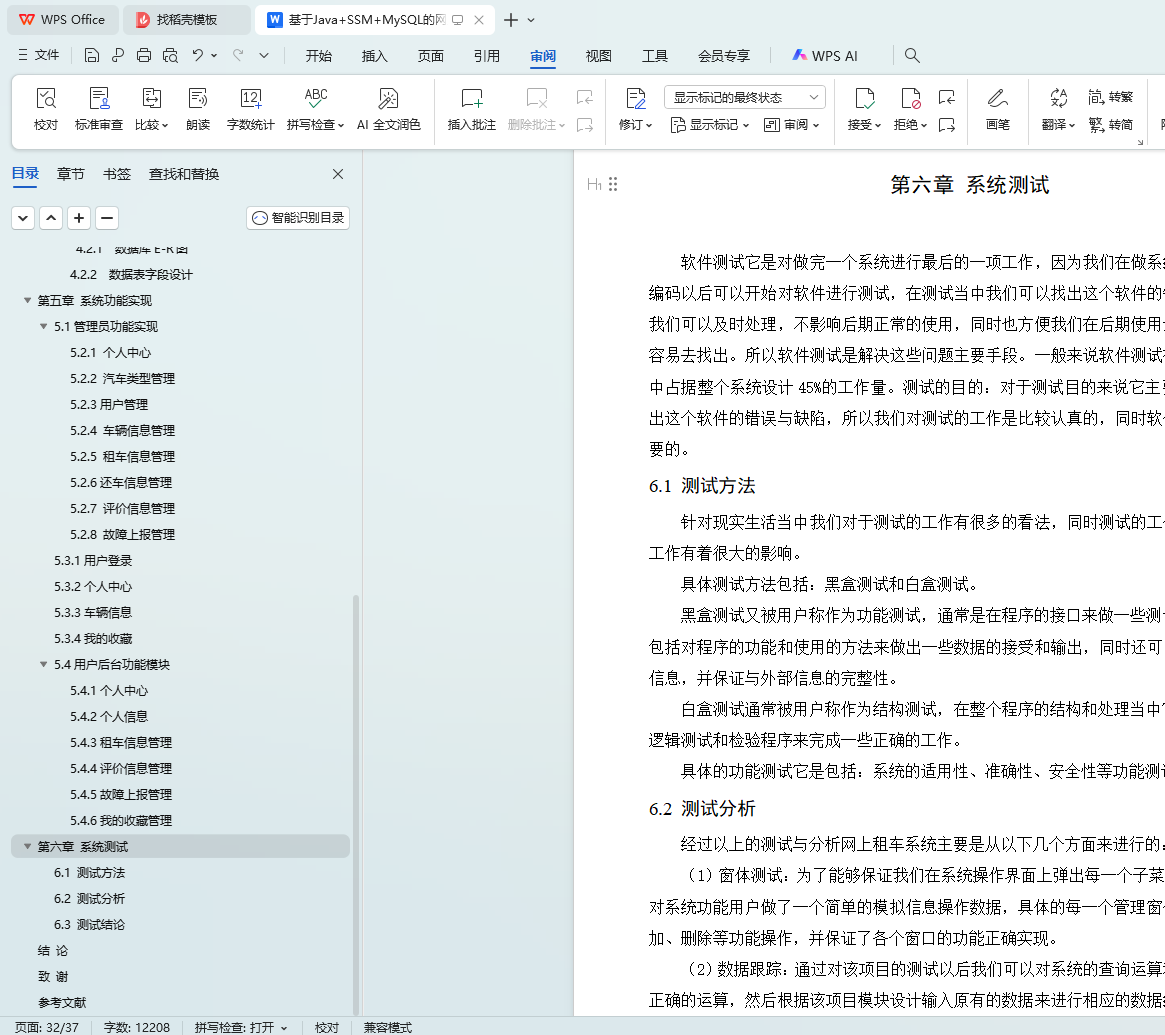The width and height of the screenshot is (1165, 1035).
Task: Collapse 5.1 管理员功能实现 node
Action: [44, 326]
